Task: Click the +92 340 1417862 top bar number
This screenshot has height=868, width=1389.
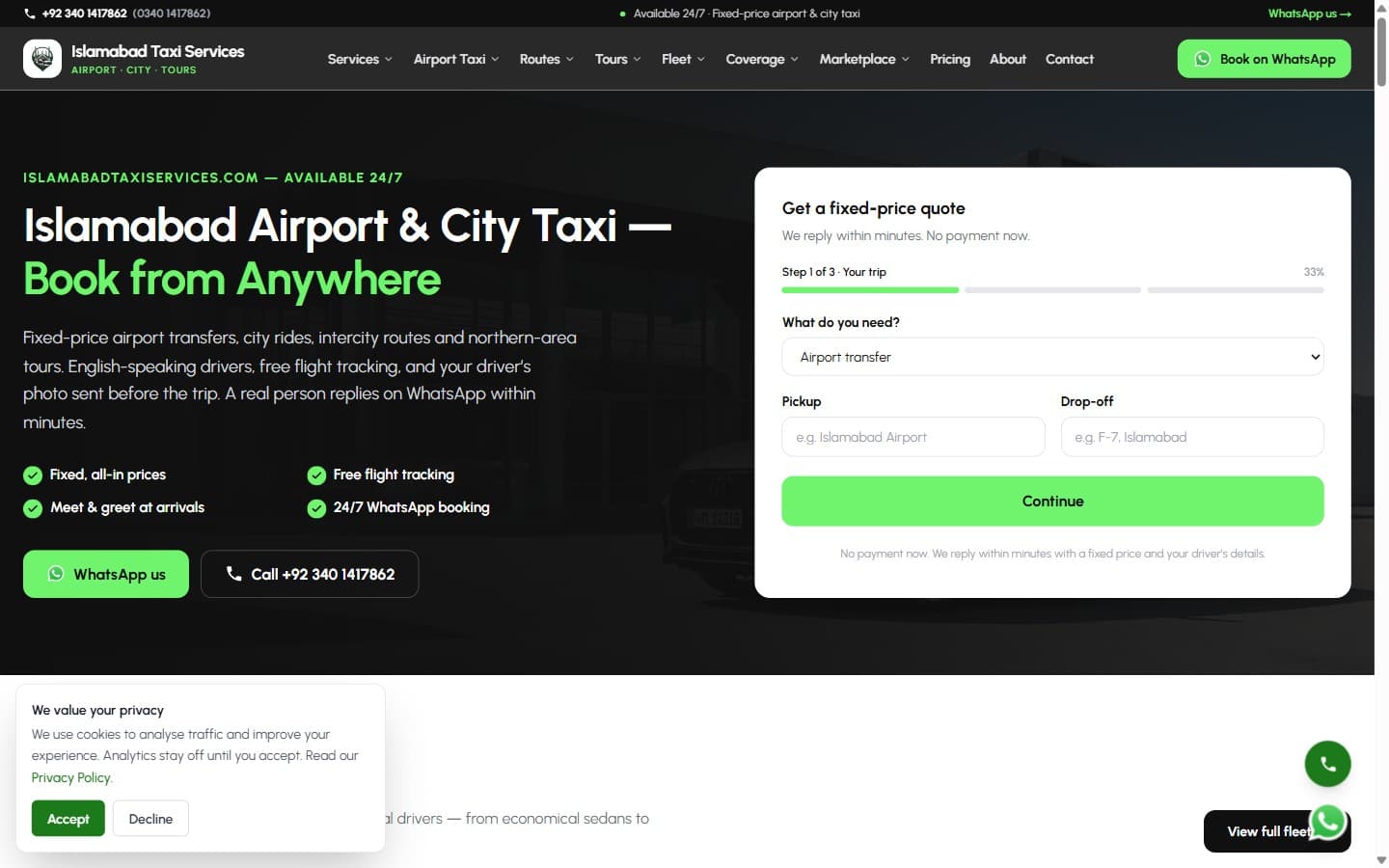Action: (84, 14)
